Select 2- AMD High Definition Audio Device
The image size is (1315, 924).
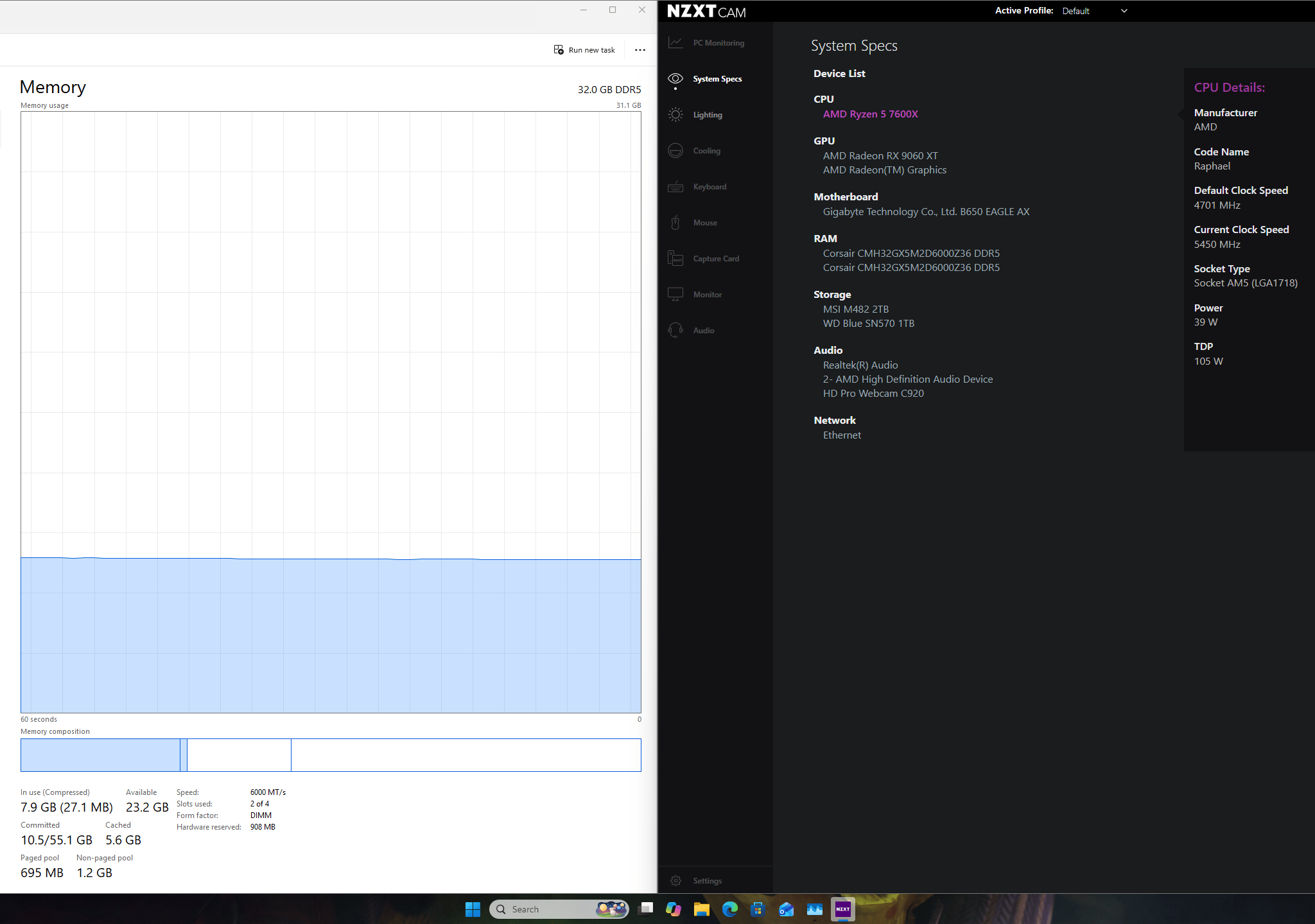(x=908, y=379)
